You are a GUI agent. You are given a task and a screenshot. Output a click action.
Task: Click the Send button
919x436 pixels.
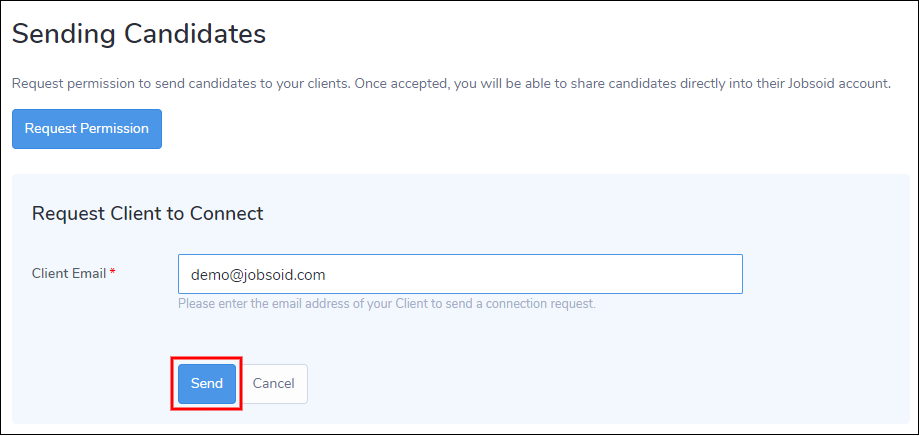coord(207,384)
